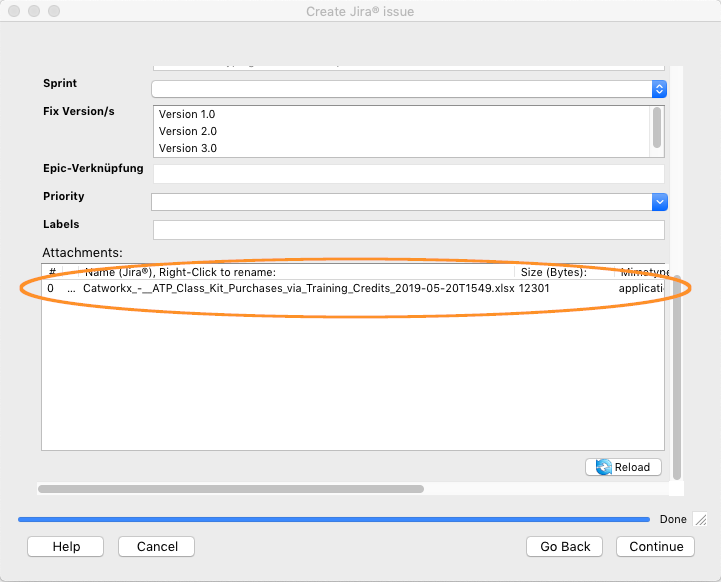Click the Fix Version/s list scrollbar
The width and height of the screenshot is (721, 582).
coord(657,127)
